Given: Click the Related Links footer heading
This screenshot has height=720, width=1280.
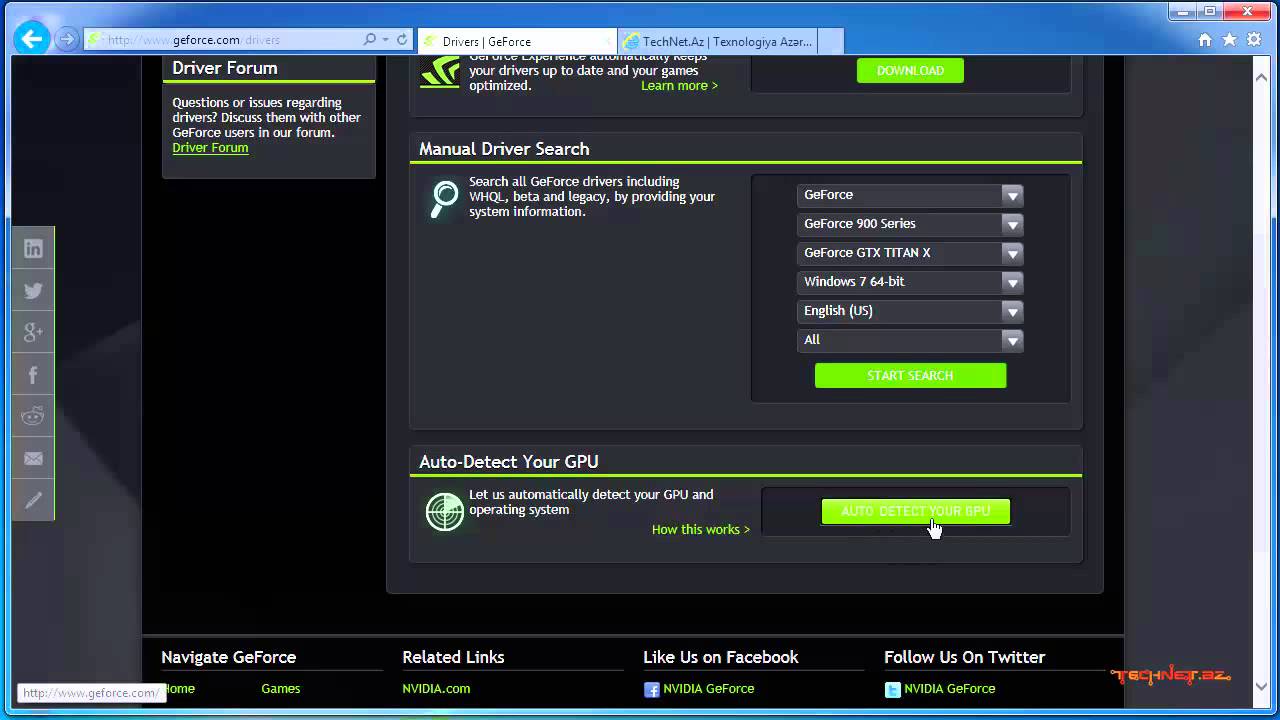Looking at the screenshot, I should tap(453, 657).
